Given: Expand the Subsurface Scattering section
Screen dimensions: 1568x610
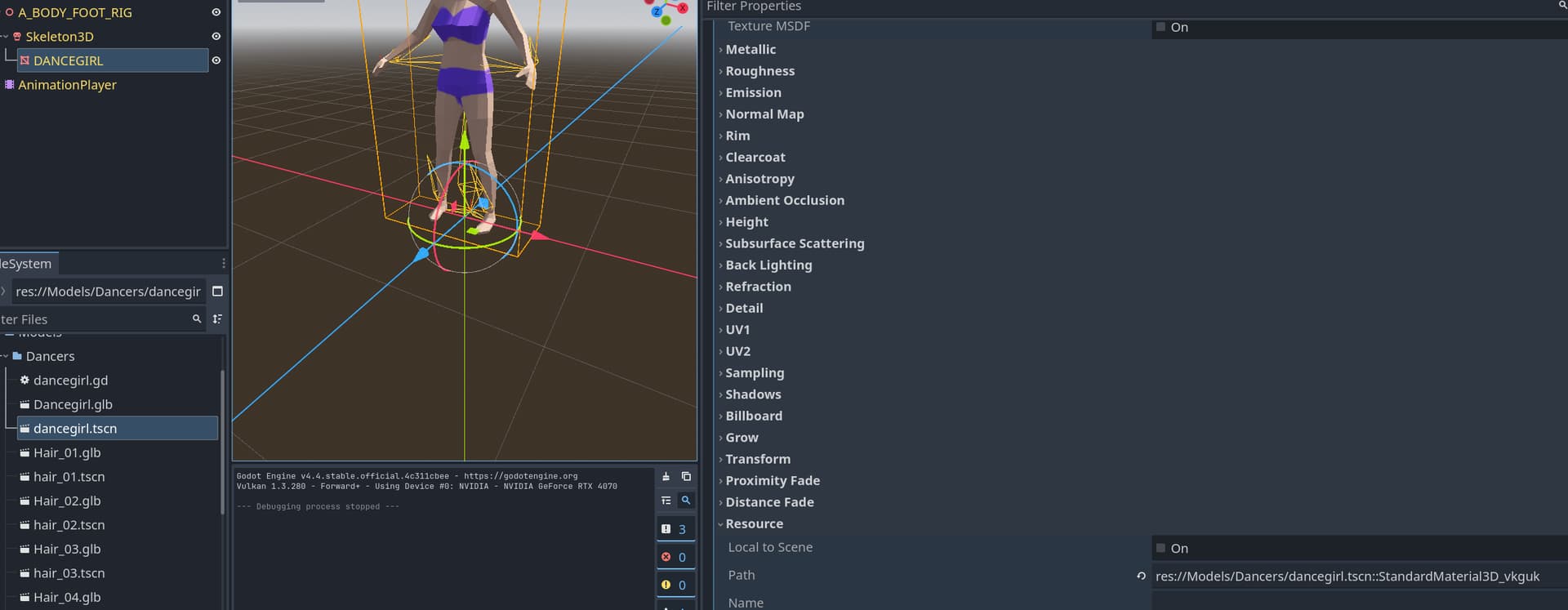Looking at the screenshot, I should pyautogui.click(x=795, y=243).
